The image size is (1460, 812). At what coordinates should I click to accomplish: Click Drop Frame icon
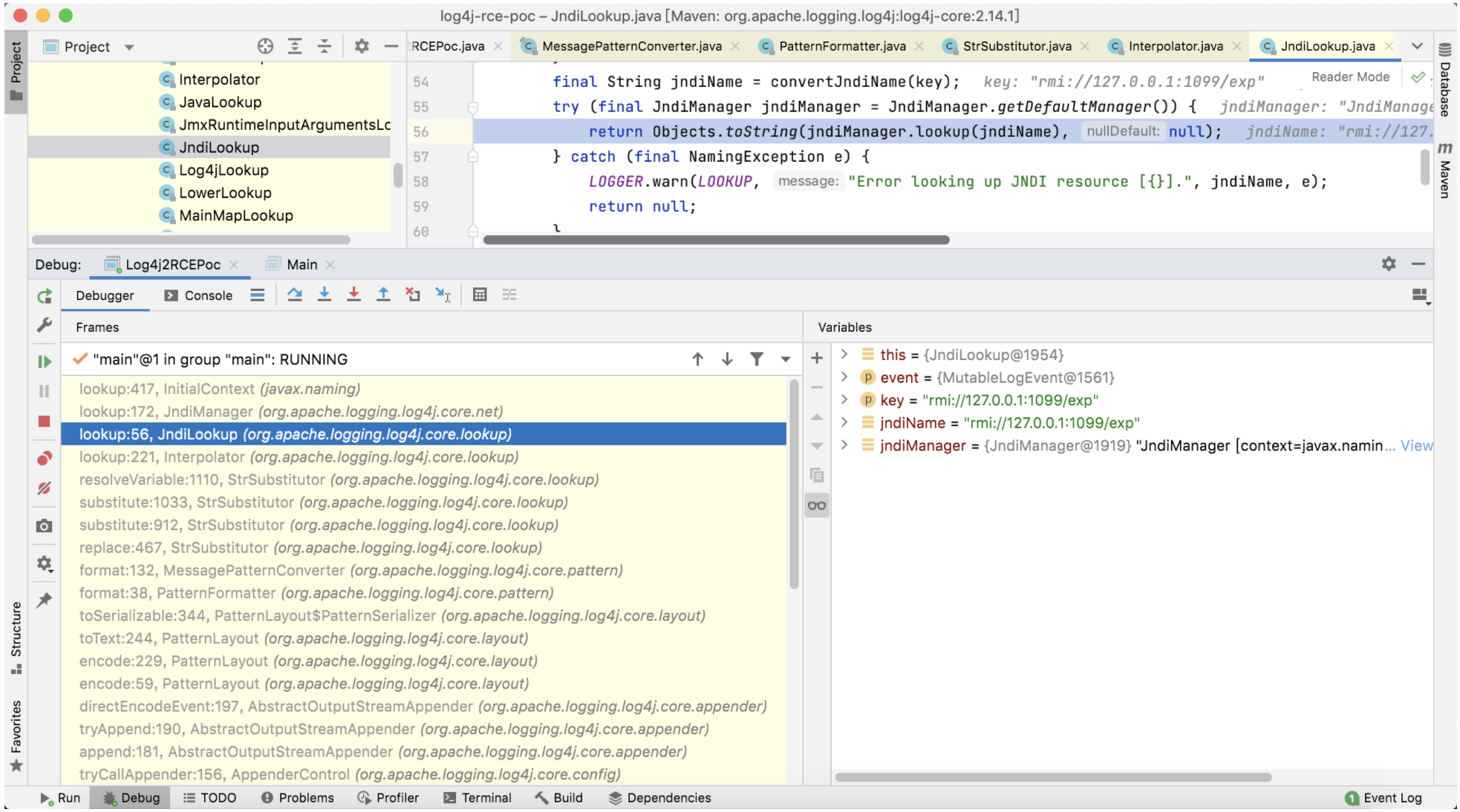tap(413, 295)
